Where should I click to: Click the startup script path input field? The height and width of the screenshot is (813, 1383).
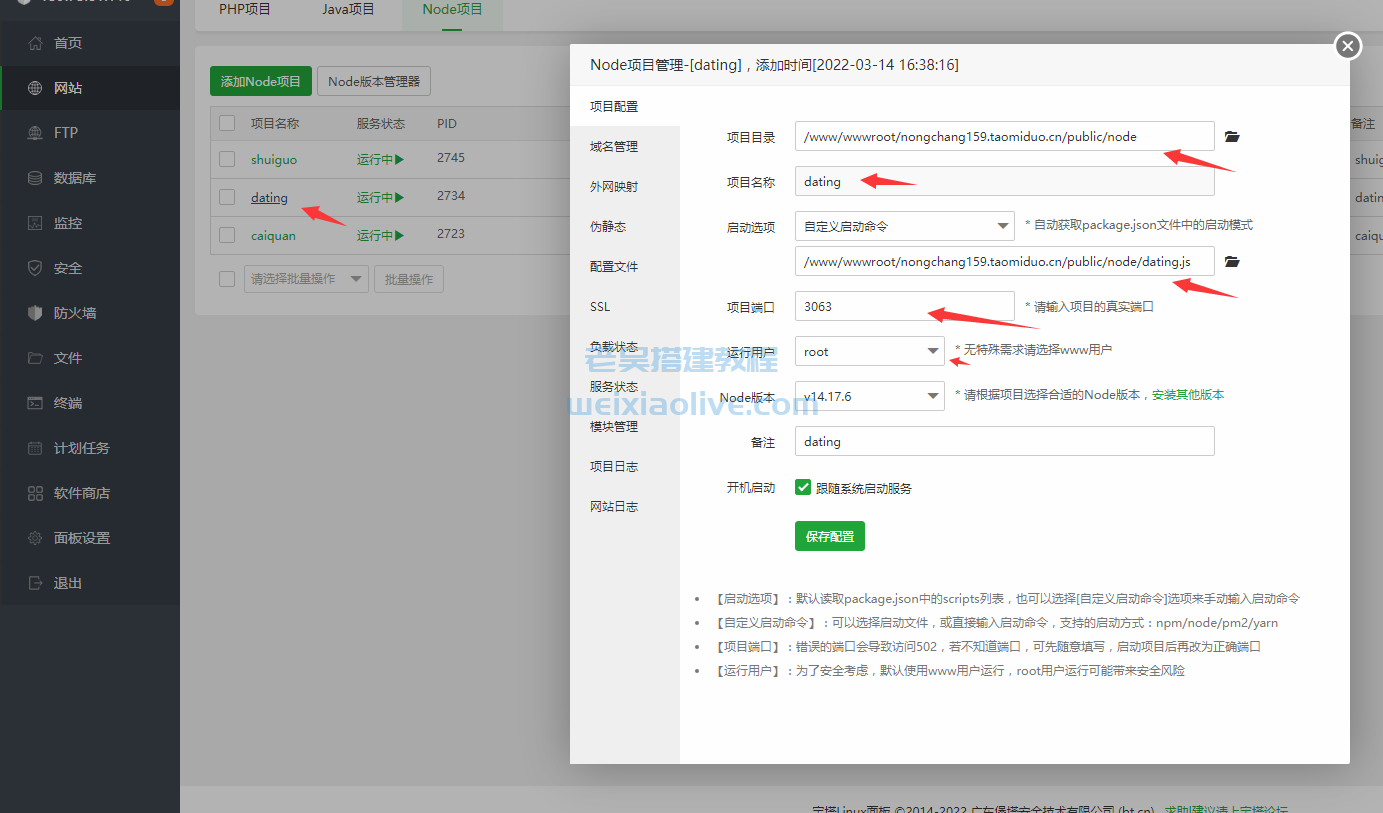click(1005, 261)
